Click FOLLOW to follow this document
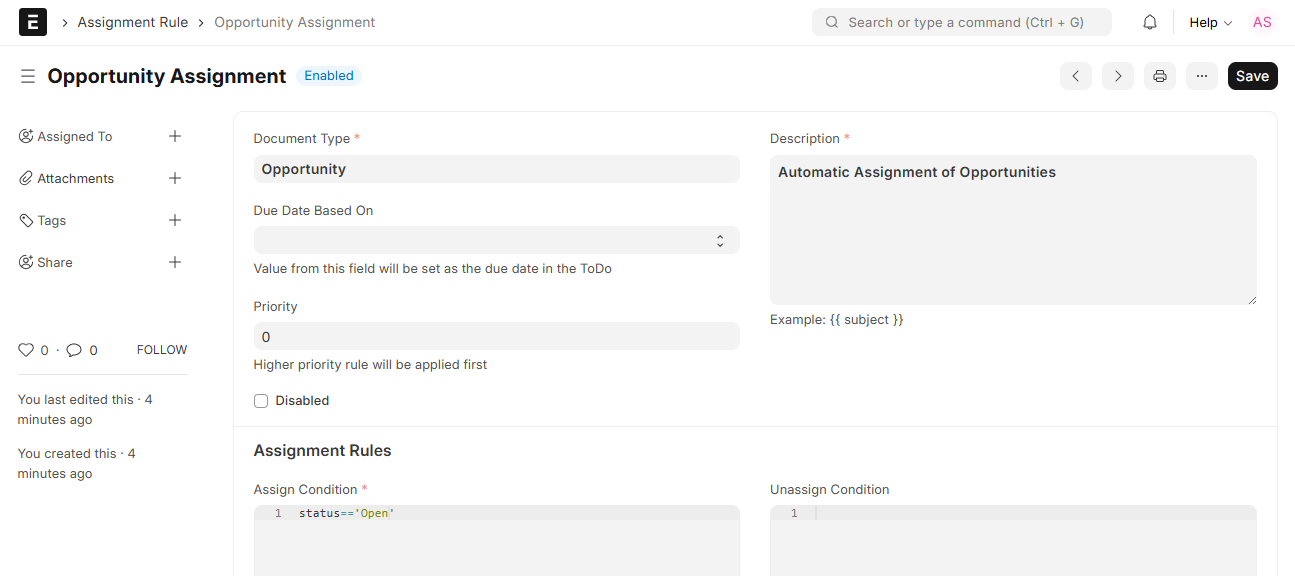 [162, 350]
